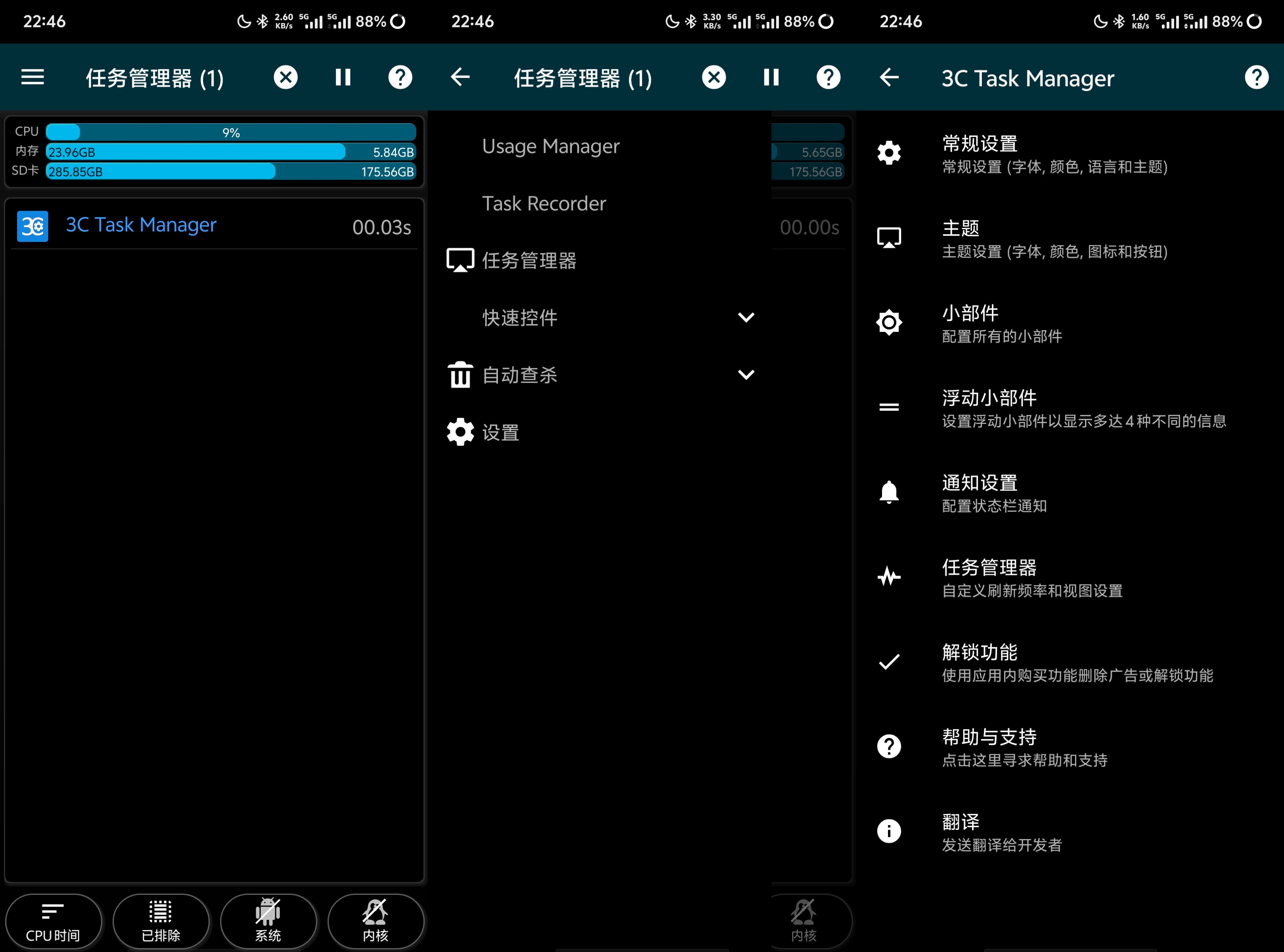Viewport: 1284px width, 952px height.
Task: Toggle the 系统 apps filter
Action: pyautogui.click(x=268, y=920)
